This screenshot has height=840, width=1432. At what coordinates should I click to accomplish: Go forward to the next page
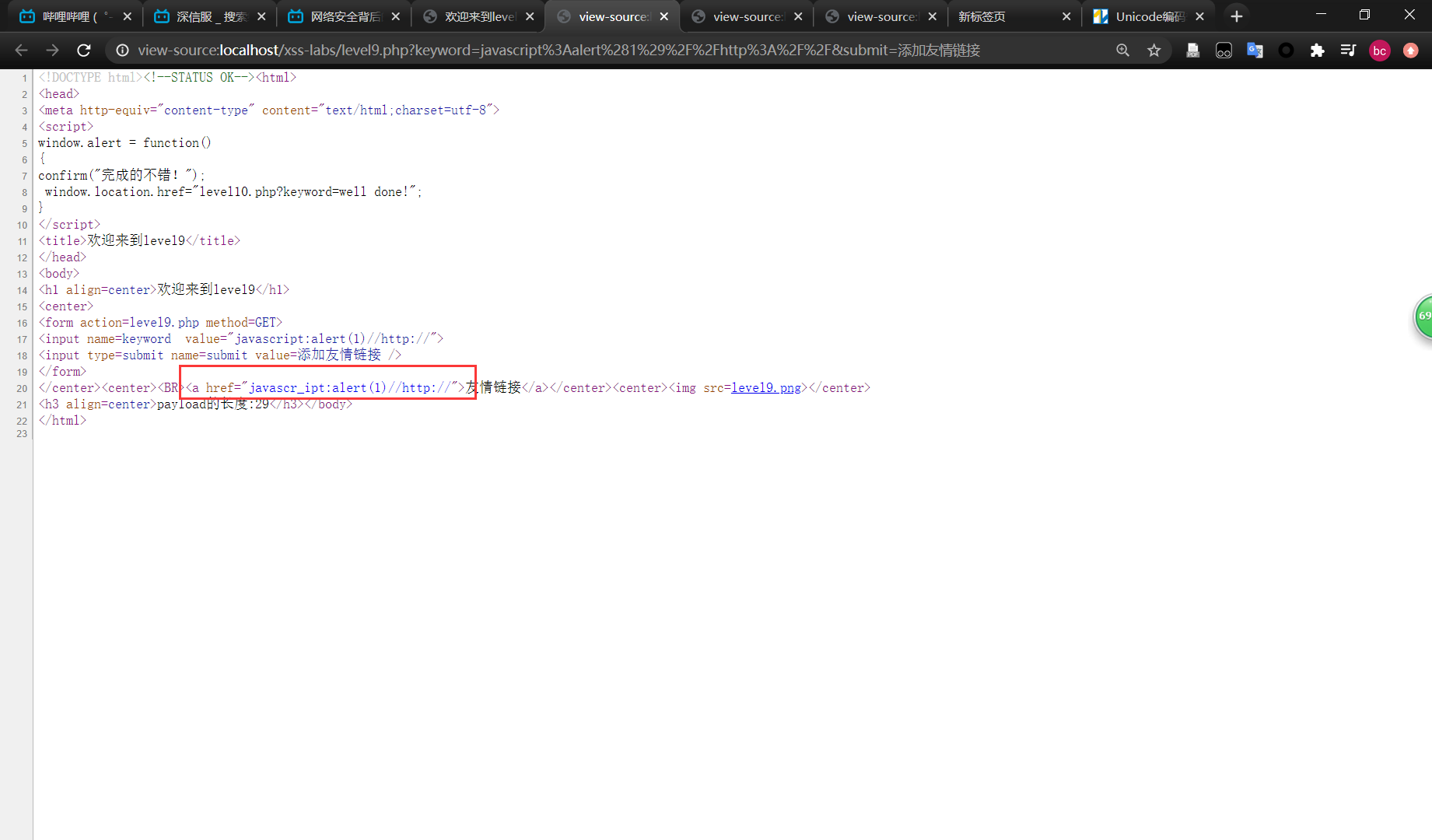point(52,51)
